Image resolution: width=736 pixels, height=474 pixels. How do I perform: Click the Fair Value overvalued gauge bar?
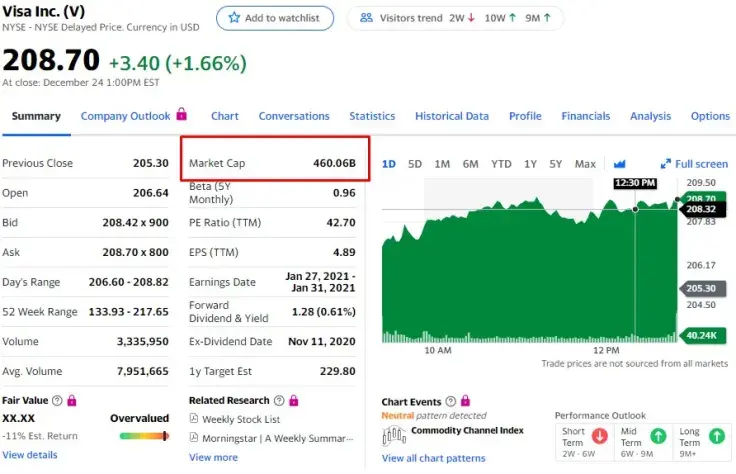pyautogui.click(x=144, y=436)
